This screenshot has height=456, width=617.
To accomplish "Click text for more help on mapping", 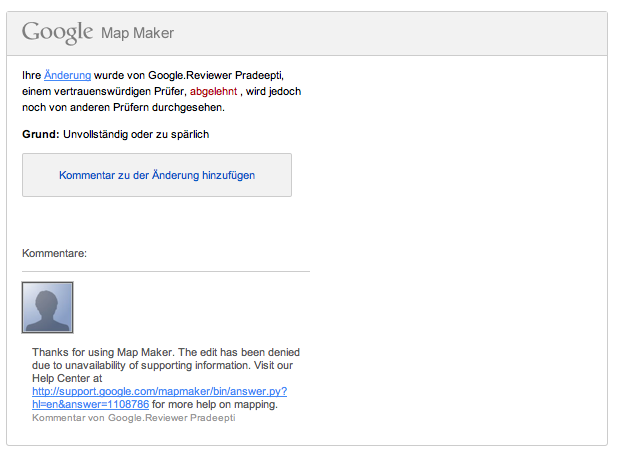I will click(215, 404).
